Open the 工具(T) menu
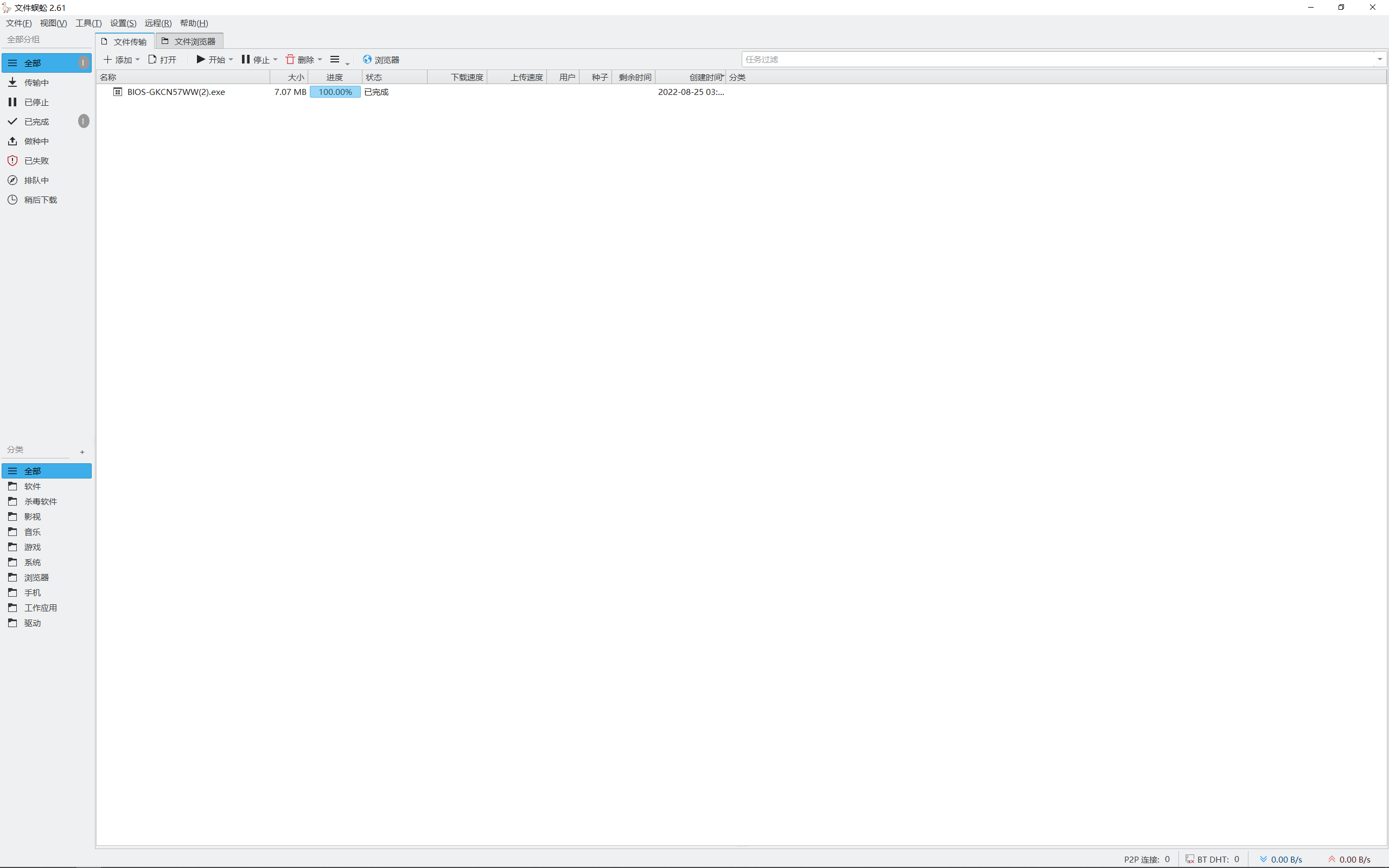 pos(88,23)
